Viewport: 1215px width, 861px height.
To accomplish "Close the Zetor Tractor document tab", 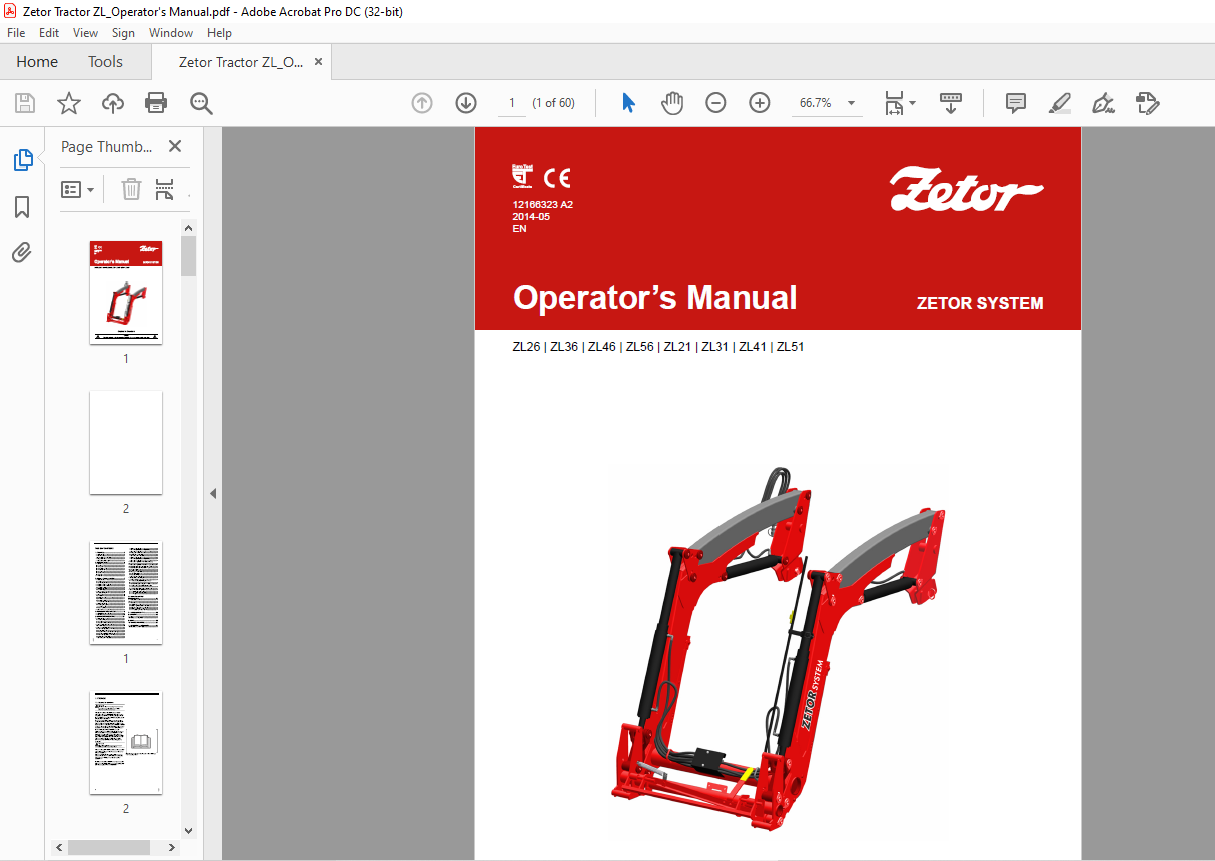I will click(318, 62).
